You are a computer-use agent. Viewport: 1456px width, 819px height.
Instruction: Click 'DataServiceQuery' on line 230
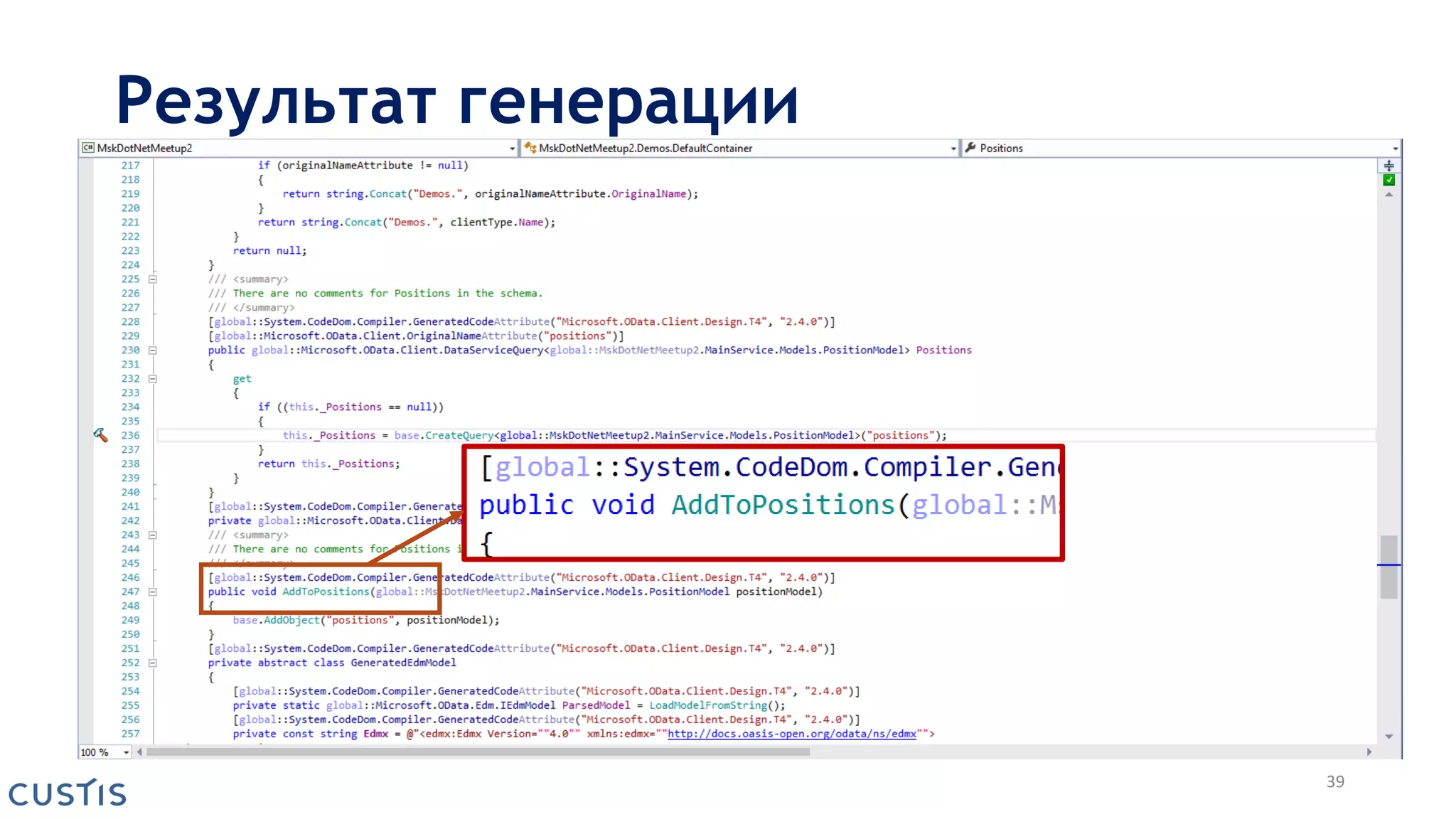click(493, 350)
